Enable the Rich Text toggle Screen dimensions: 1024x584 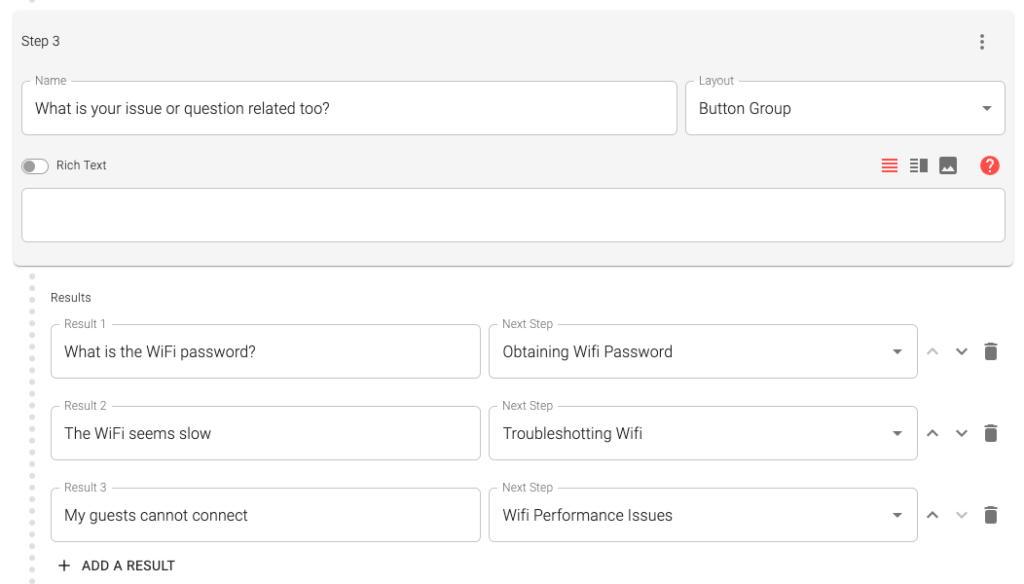[35, 166]
